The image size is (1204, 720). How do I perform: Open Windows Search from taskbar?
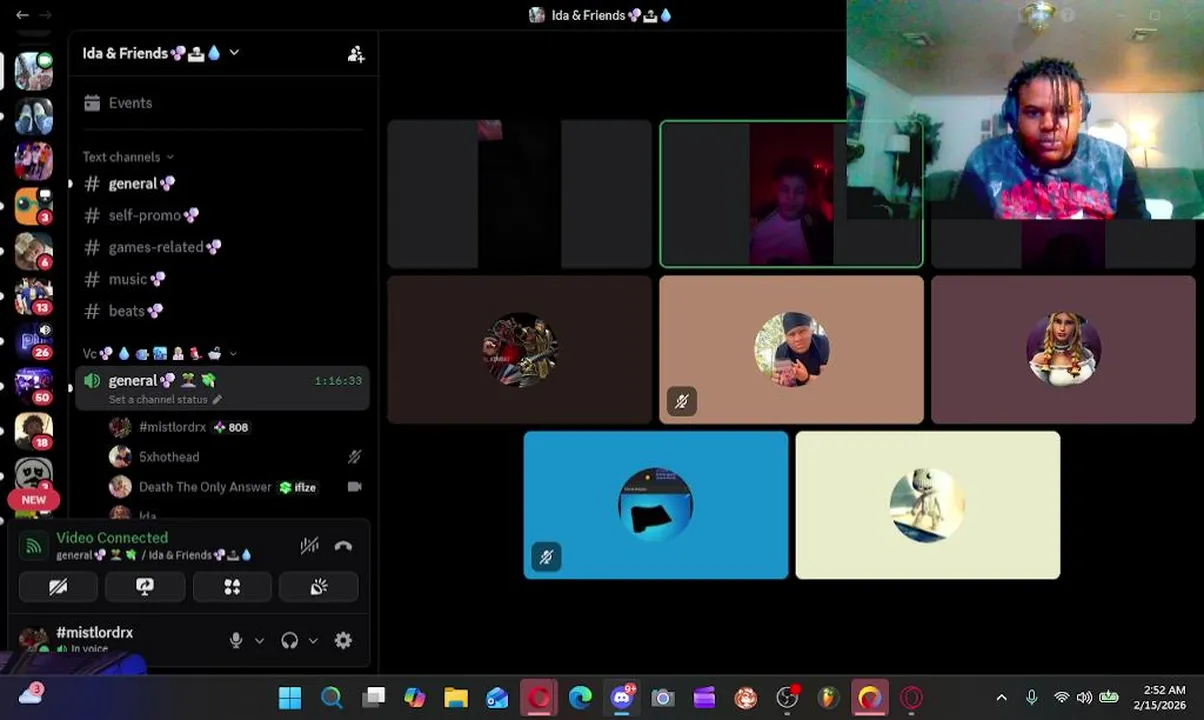coord(331,698)
